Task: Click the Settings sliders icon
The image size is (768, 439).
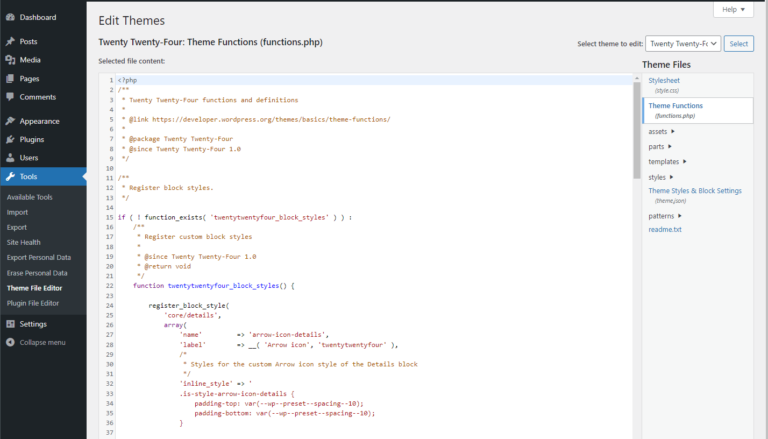Action: pos(10,324)
